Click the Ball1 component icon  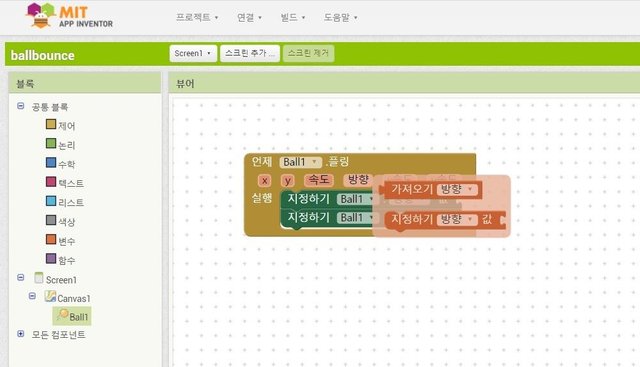(63, 314)
